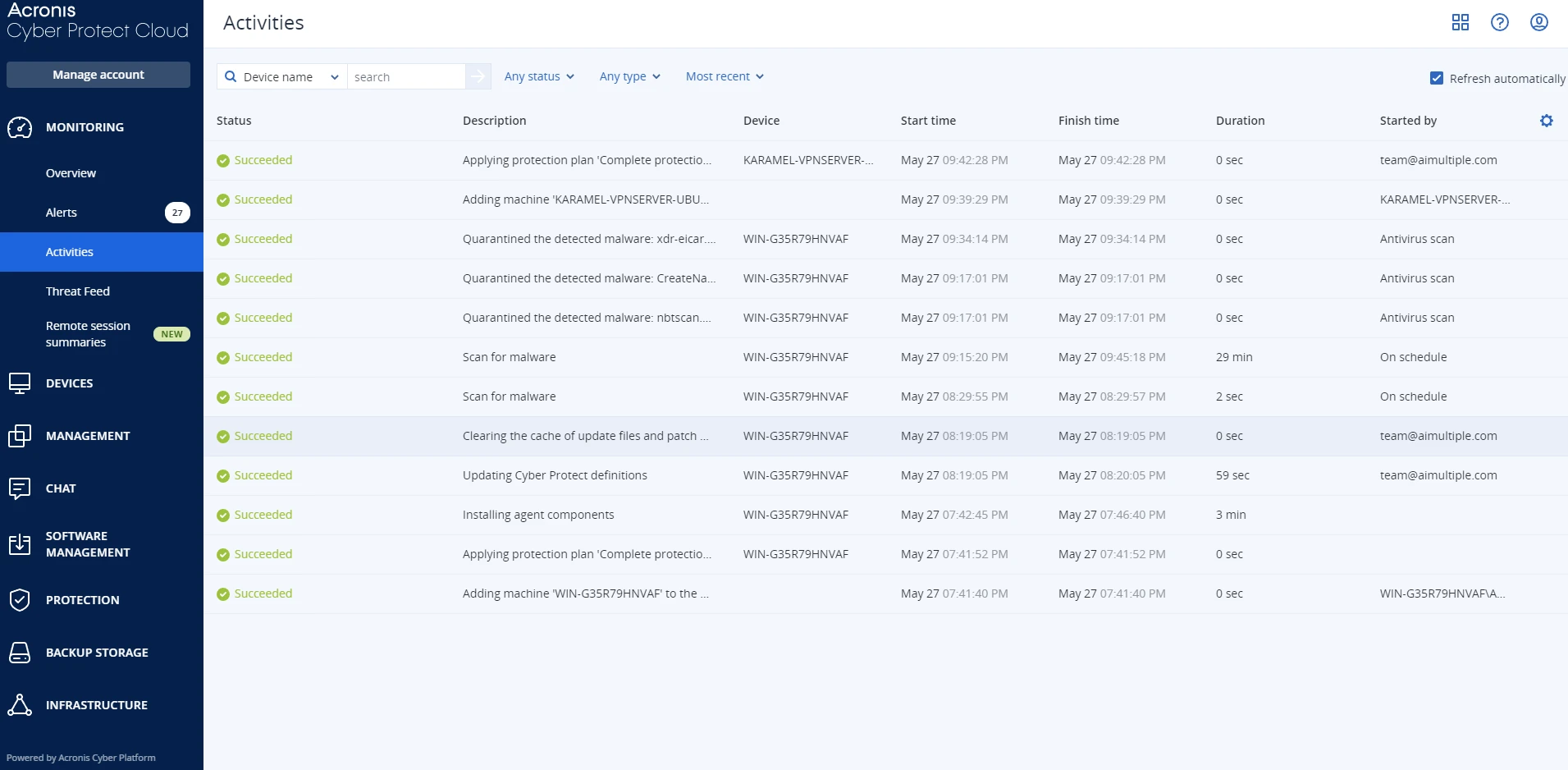The height and width of the screenshot is (770, 1568).
Task: Expand the Any status filter
Action: pyautogui.click(x=539, y=76)
